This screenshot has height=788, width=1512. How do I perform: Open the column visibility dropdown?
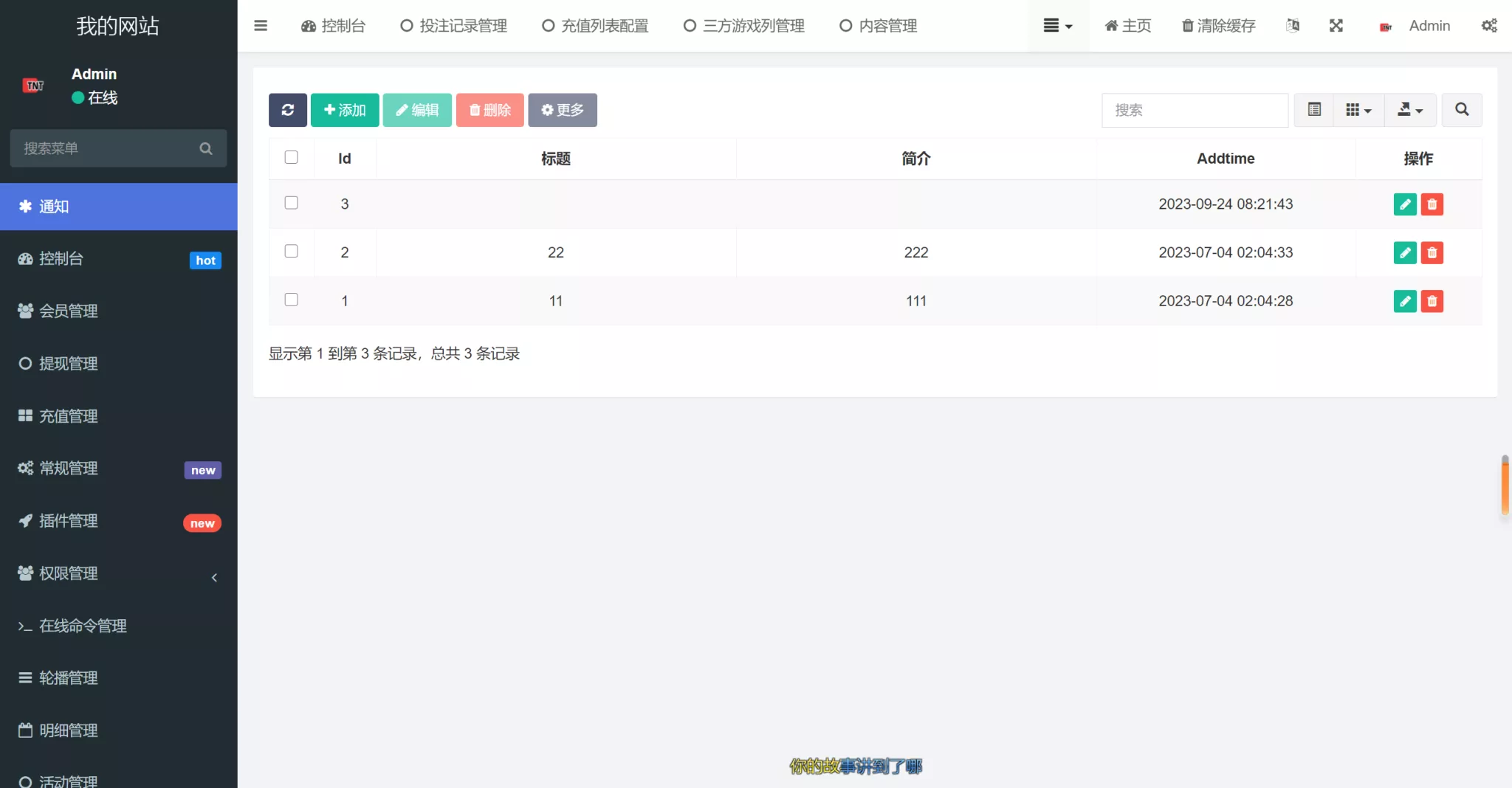(1358, 110)
